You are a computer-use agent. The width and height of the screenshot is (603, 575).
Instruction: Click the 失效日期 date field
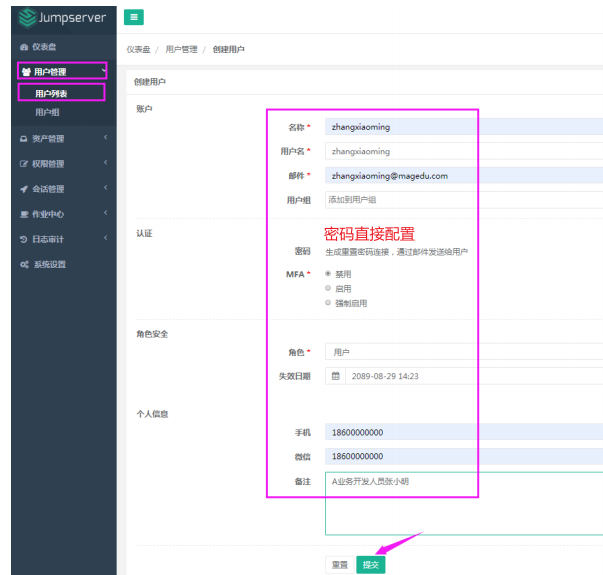tap(474, 376)
